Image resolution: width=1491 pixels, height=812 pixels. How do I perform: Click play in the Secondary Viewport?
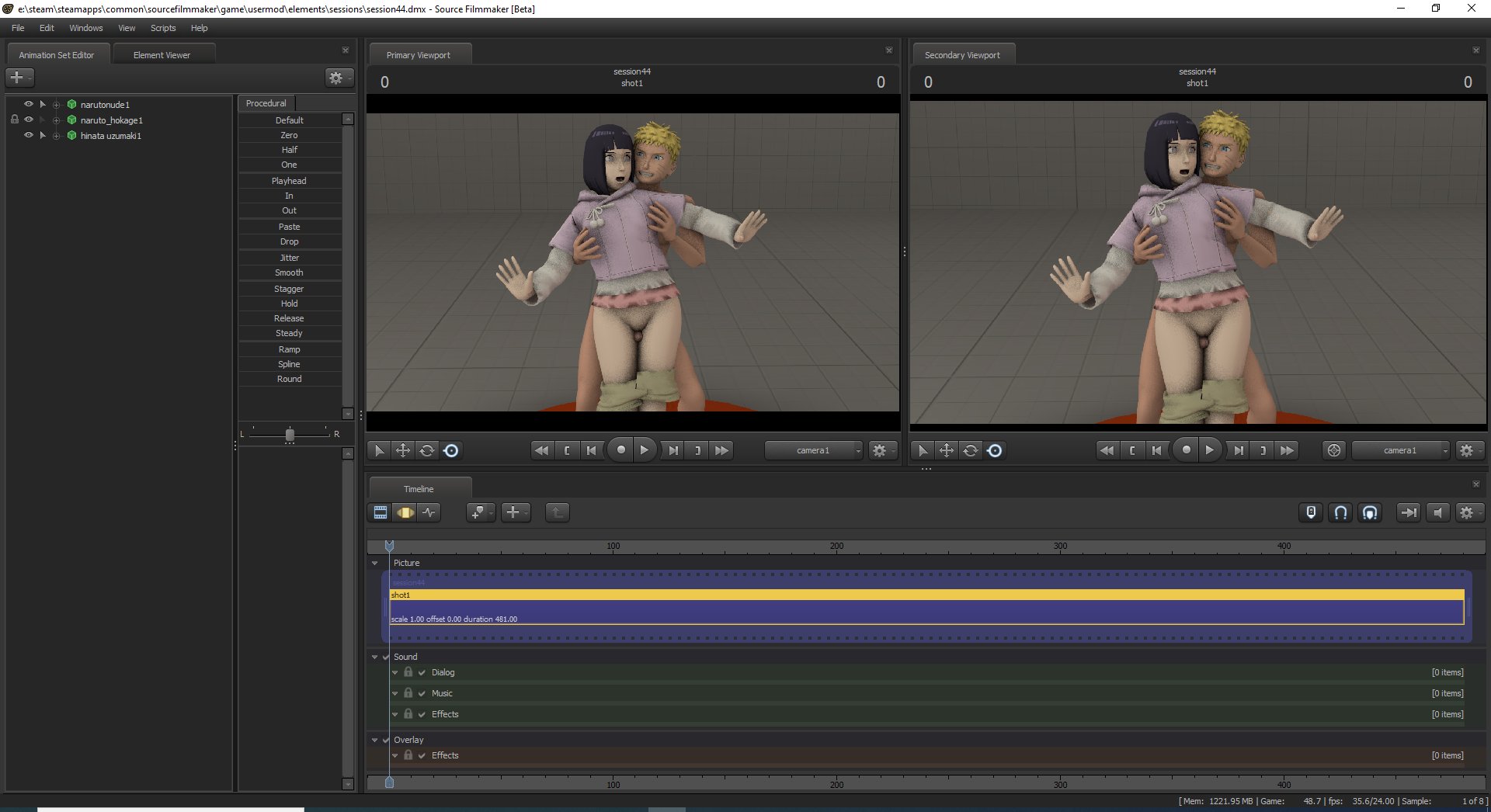(1210, 450)
